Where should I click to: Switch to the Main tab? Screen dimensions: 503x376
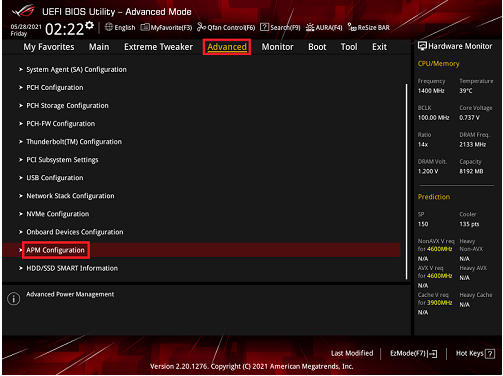pos(99,47)
